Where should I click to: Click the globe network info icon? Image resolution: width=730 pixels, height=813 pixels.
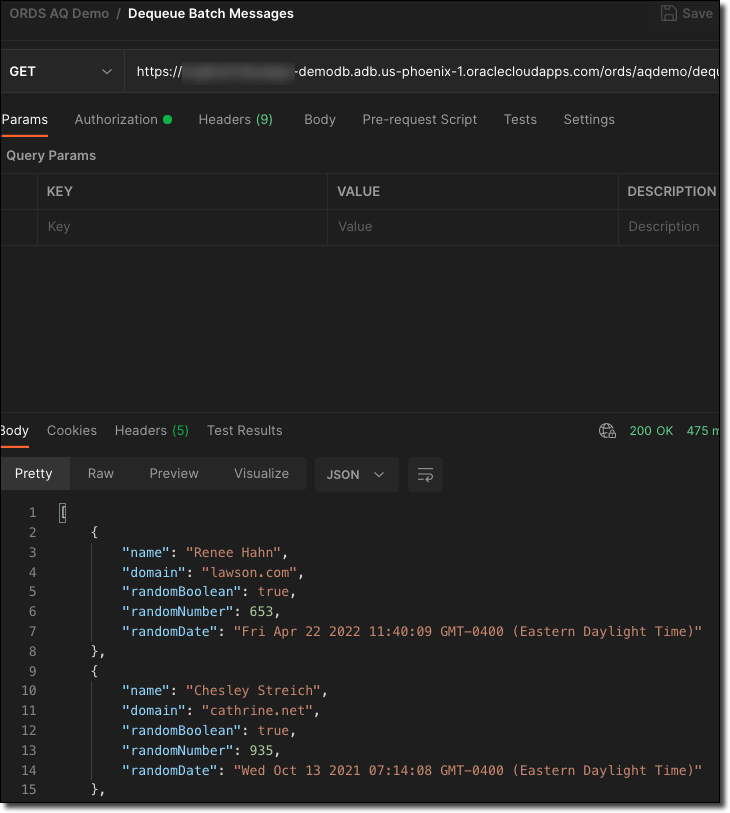(607, 431)
